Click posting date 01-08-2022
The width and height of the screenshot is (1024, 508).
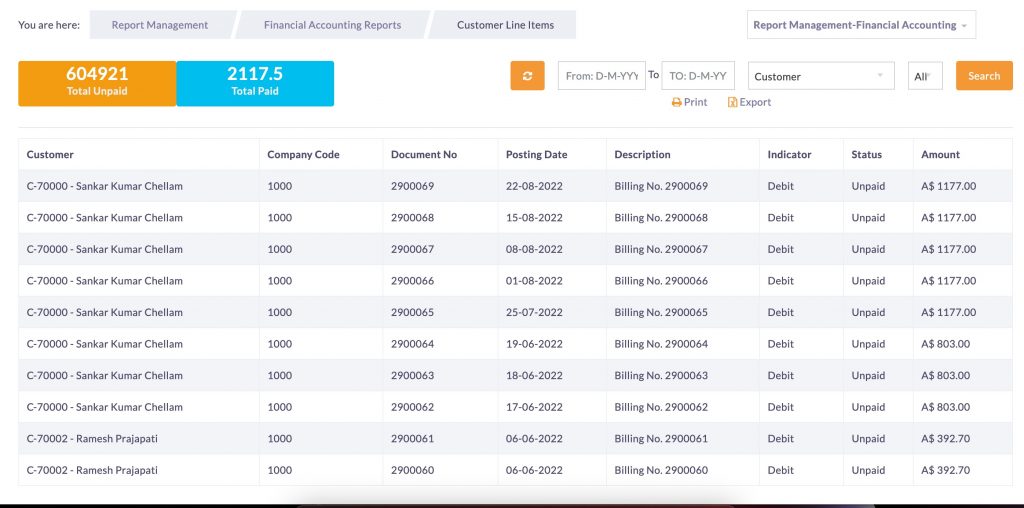(x=534, y=281)
